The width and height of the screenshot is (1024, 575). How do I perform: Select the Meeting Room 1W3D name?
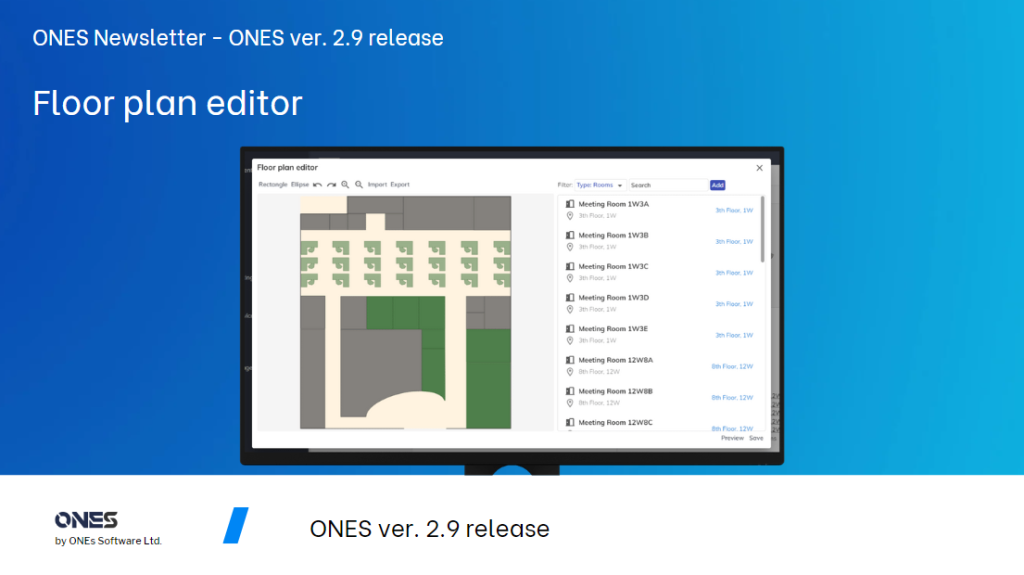point(614,298)
